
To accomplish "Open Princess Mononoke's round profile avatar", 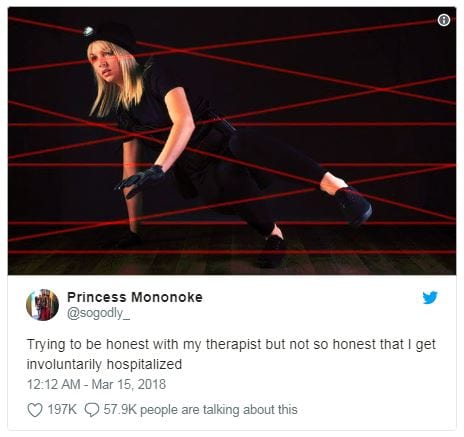I will (42, 305).
